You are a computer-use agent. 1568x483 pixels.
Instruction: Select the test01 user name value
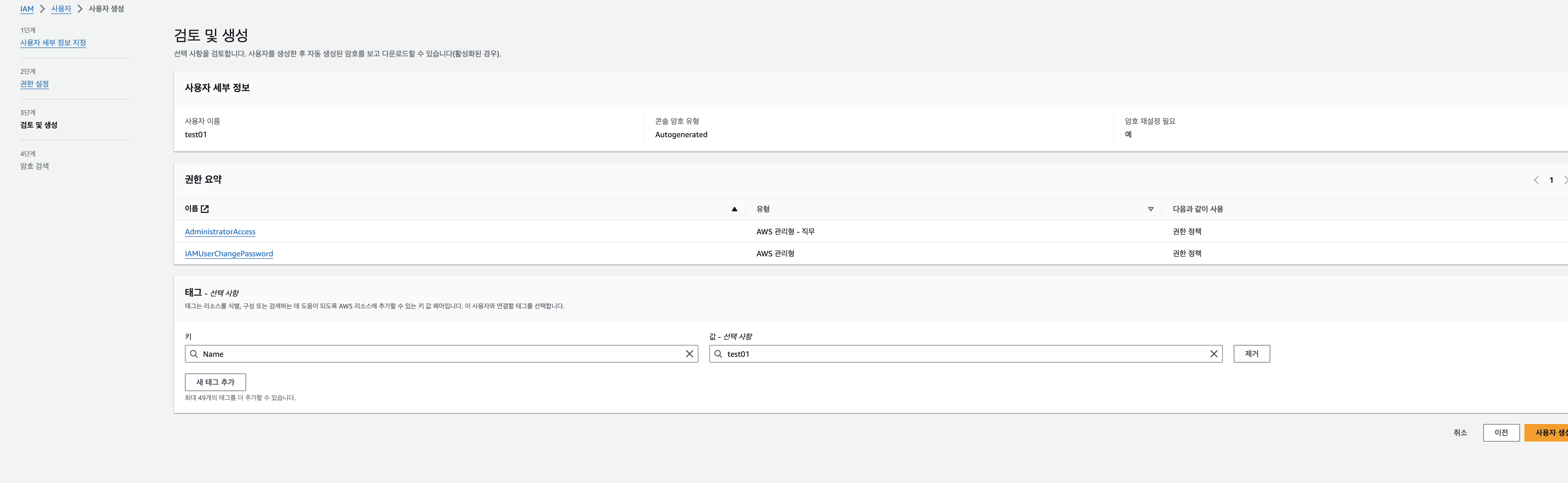coord(196,134)
